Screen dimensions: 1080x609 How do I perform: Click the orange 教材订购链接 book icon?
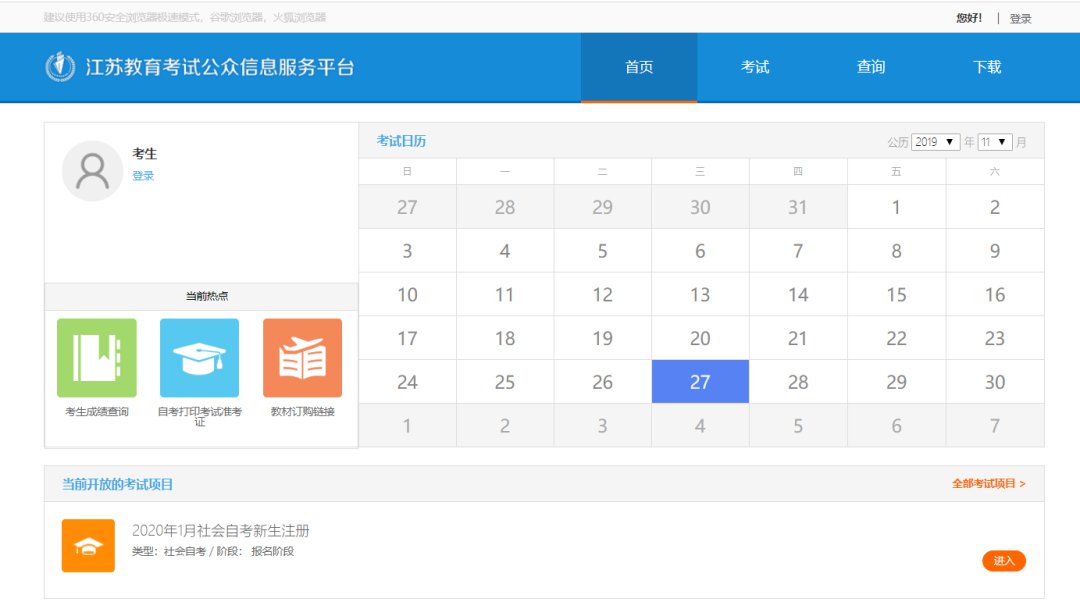(x=302, y=358)
